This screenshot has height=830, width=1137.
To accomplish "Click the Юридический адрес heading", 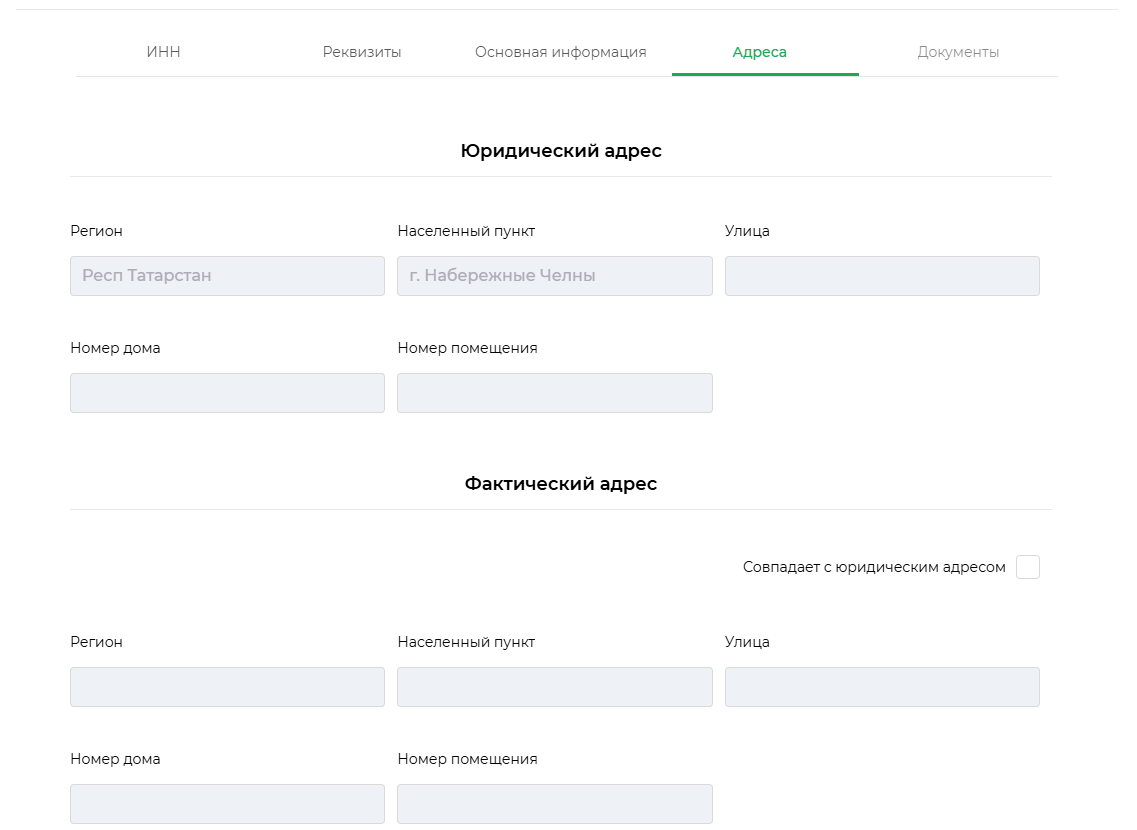I will coord(561,151).
